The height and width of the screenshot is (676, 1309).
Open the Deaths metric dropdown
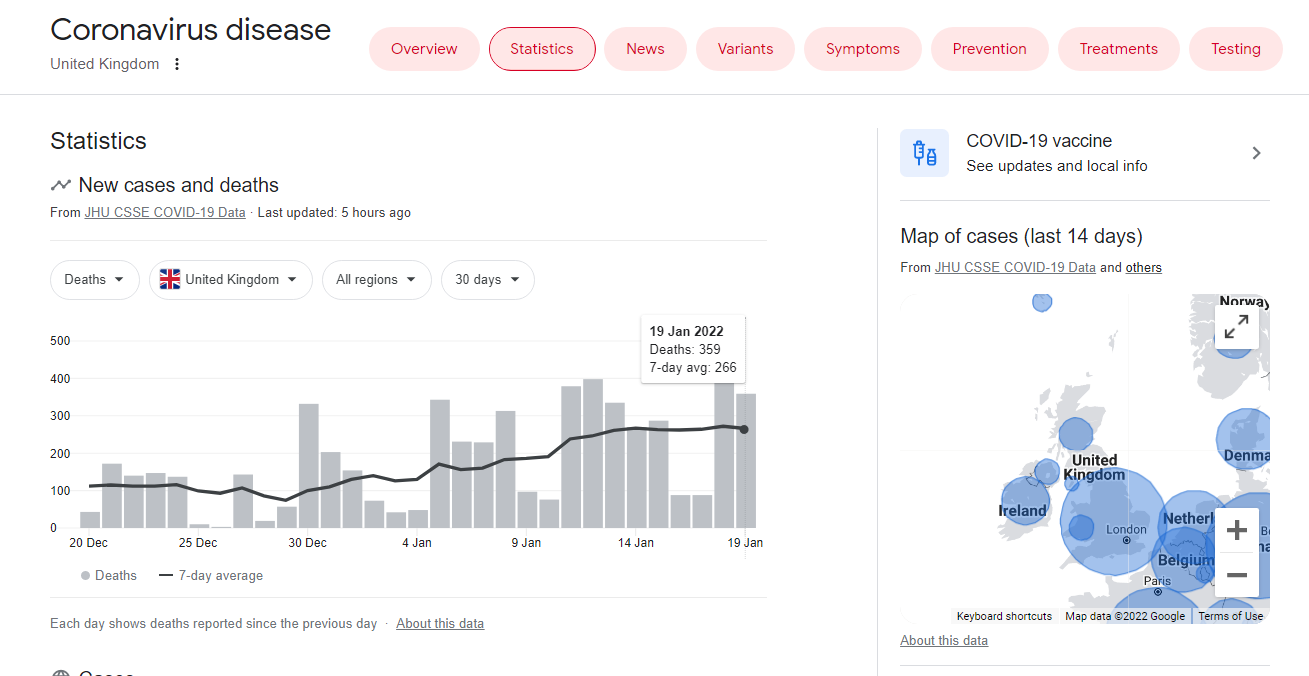click(x=95, y=280)
